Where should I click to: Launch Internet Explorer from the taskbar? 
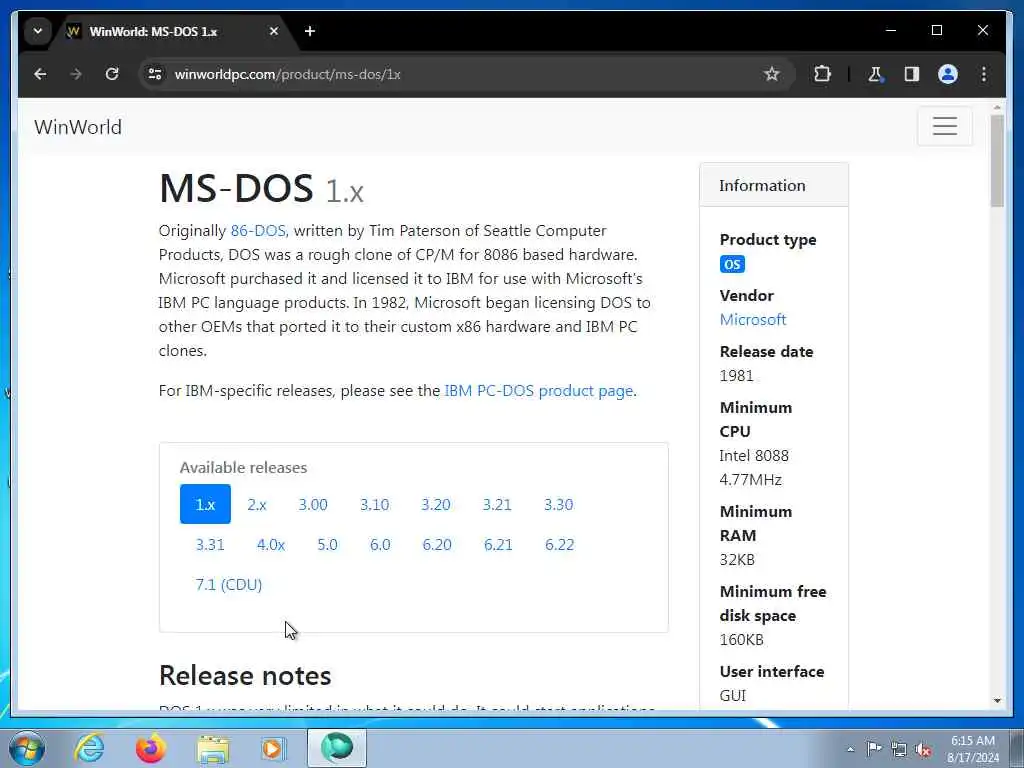tap(89, 748)
